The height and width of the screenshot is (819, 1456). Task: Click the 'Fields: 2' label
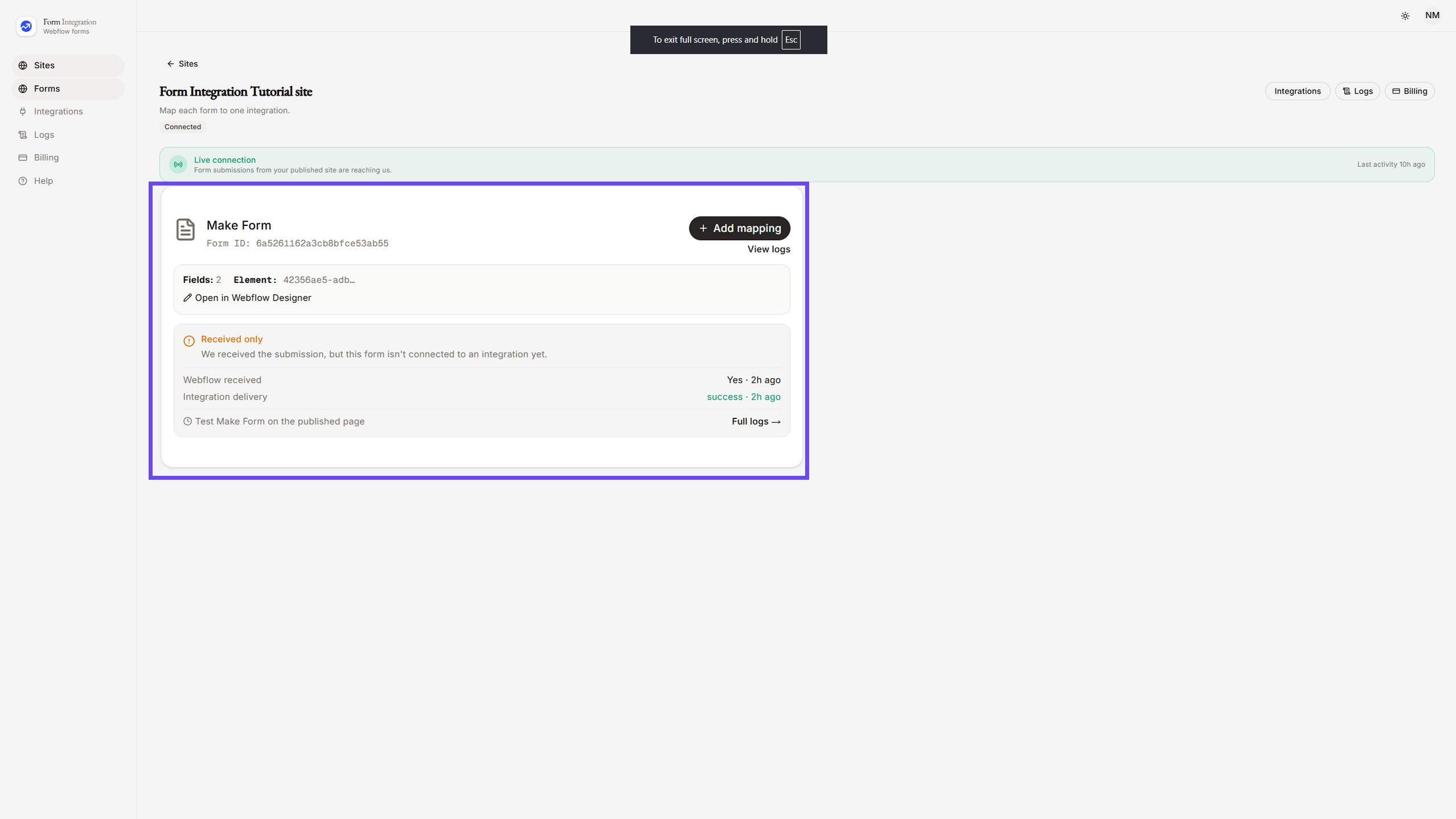(202, 280)
